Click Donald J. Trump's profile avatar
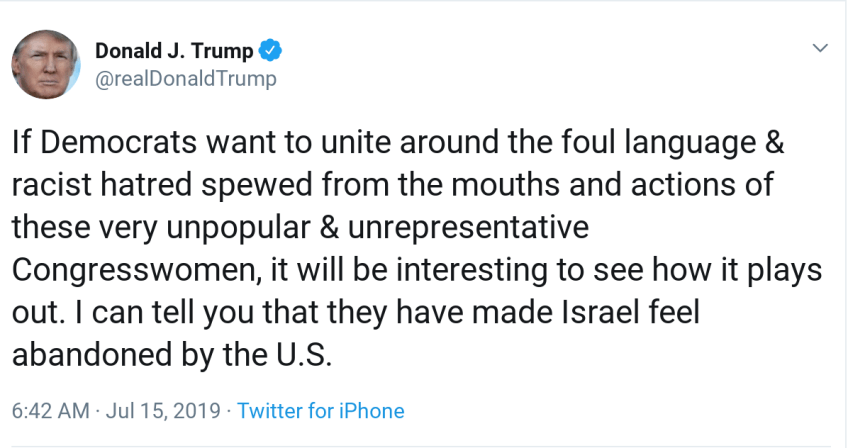This screenshot has width=848, height=448. [47, 64]
